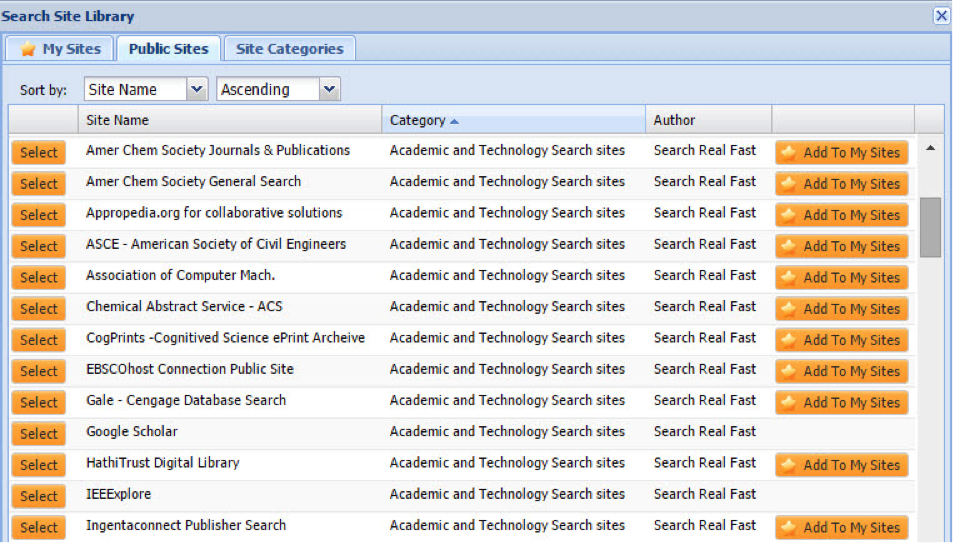Add Association of Computer Mach. to My Sites
Image resolution: width=953 pixels, height=543 pixels.
(842, 277)
